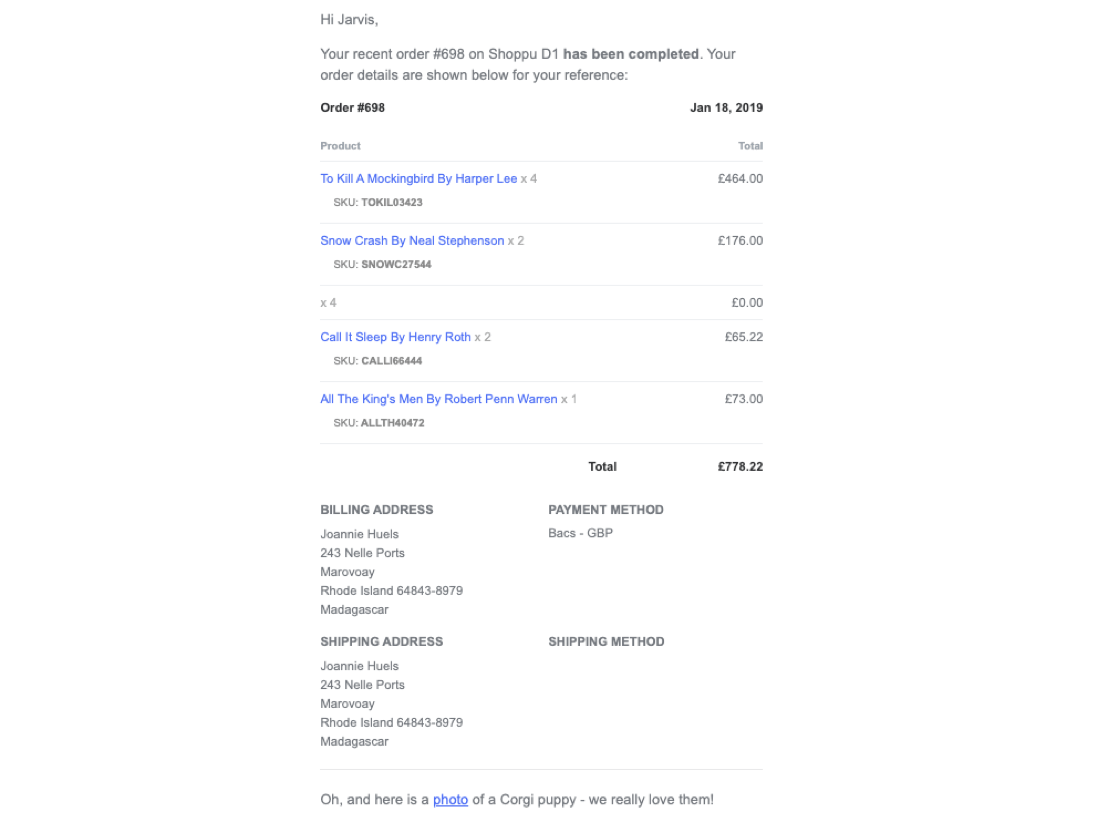Open the Snow Crash By Neal Stephenson link

point(412,241)
